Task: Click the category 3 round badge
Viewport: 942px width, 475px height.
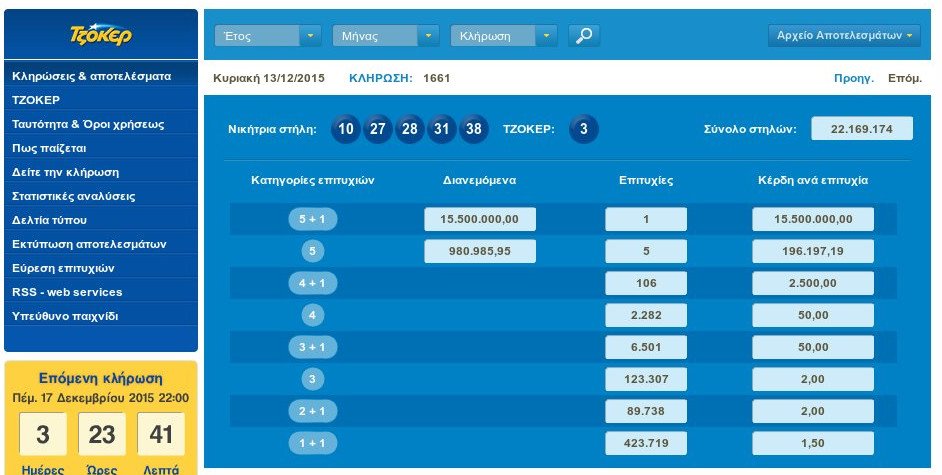Action: coord(312,379)
